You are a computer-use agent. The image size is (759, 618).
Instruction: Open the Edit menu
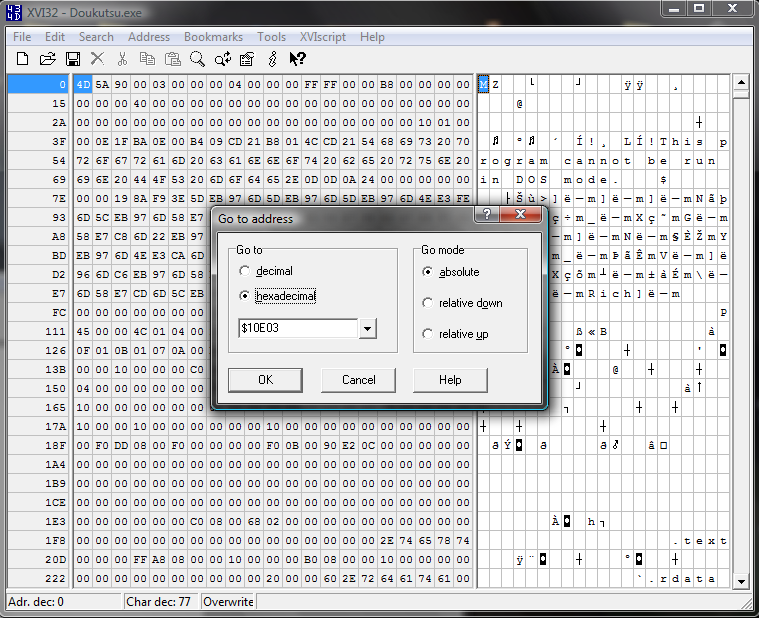pyautogui.click(x=55, y=37)
